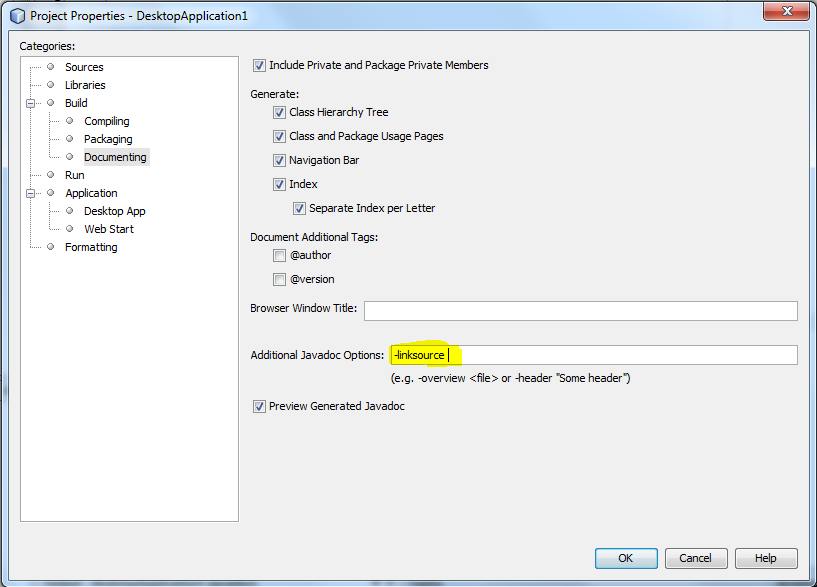Click the Project Properties cube icon
Viewport: 817px width, 587px height.
(17, 16)
